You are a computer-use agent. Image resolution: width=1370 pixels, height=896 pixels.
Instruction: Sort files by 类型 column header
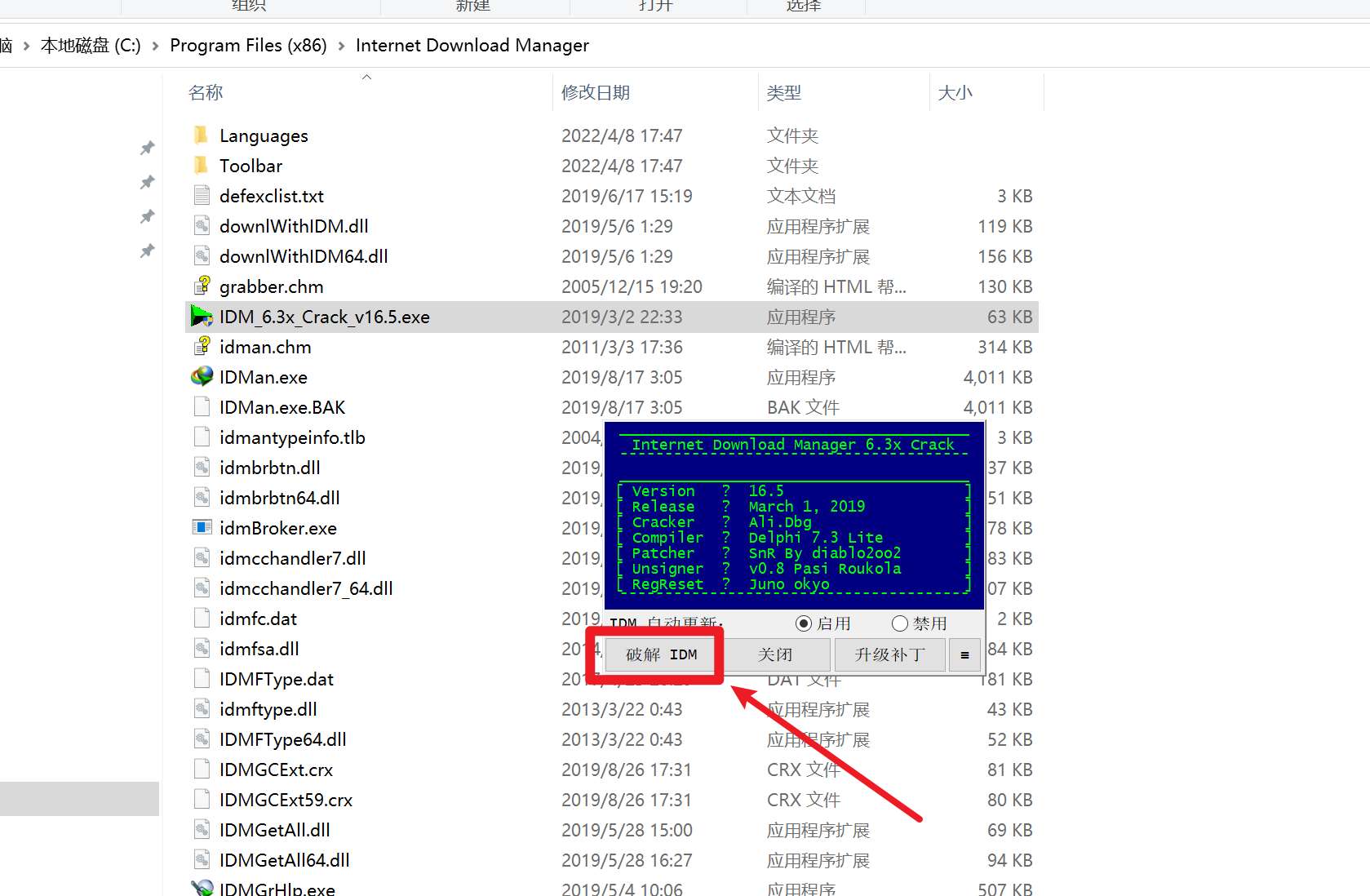point(784,92)
